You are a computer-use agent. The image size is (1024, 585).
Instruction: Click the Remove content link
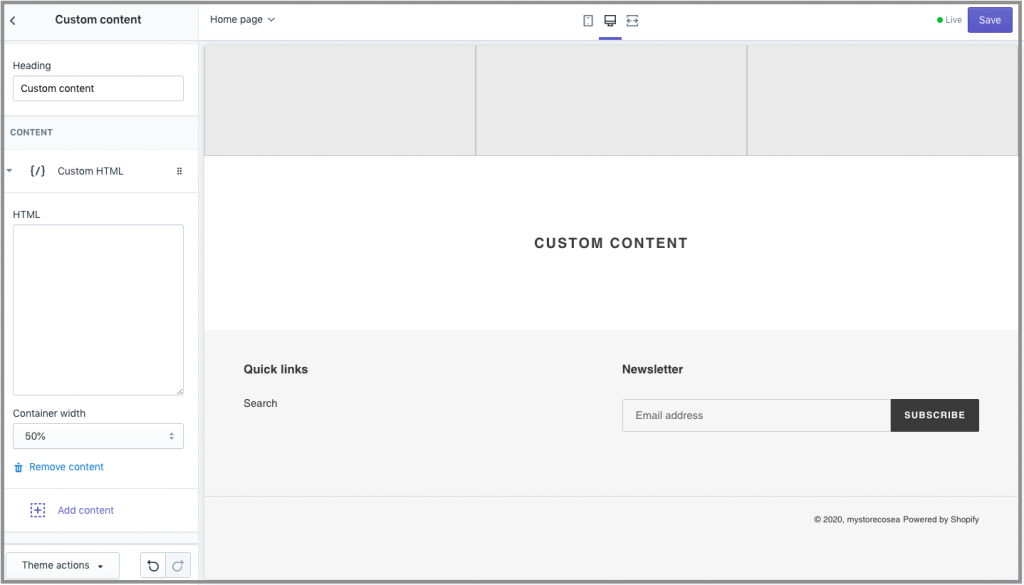coord(66,467)
